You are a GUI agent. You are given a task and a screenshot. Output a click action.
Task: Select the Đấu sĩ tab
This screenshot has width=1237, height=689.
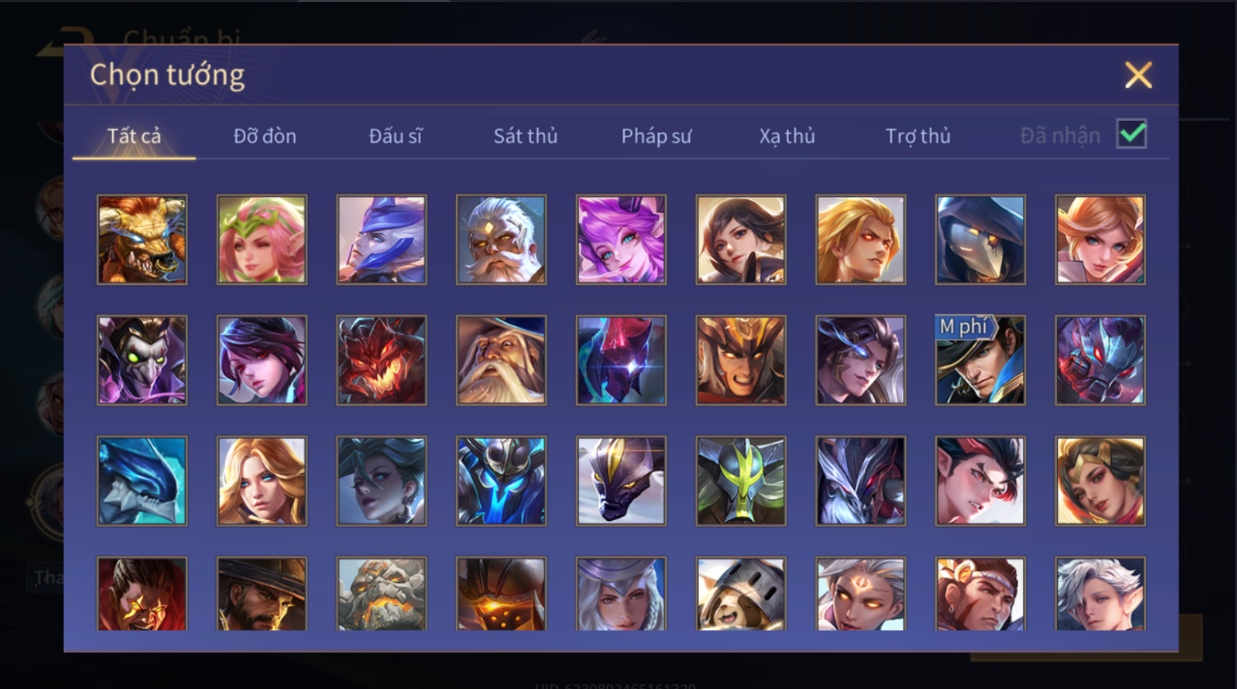pos(395,136)
